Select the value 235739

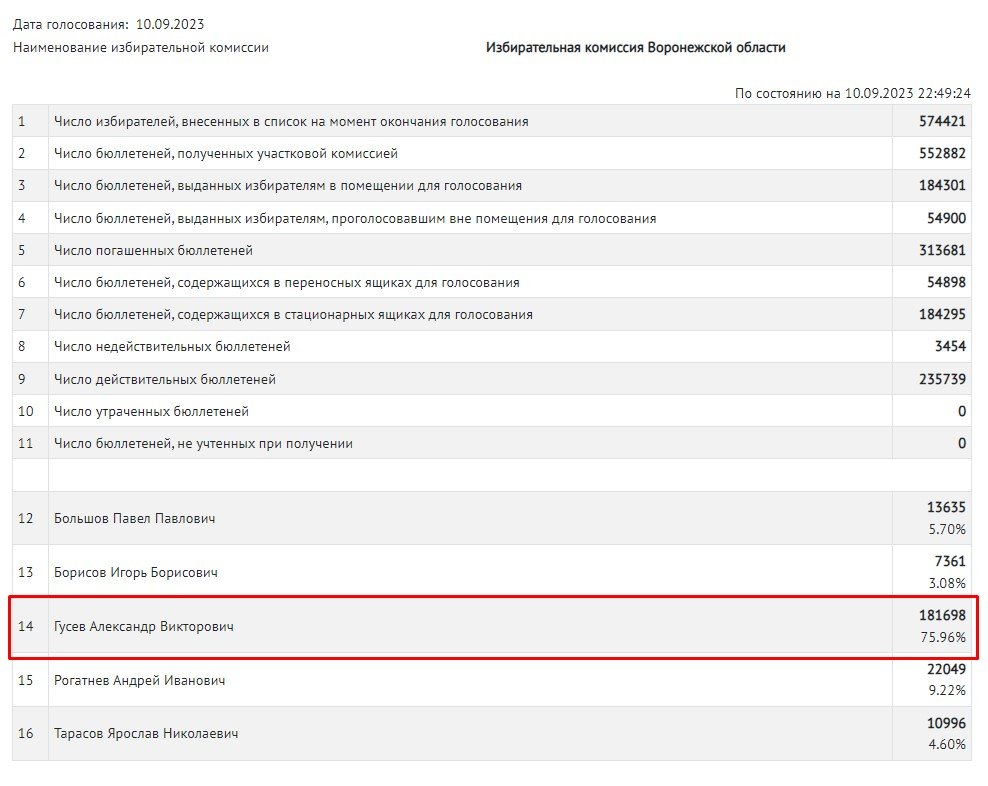942,379
